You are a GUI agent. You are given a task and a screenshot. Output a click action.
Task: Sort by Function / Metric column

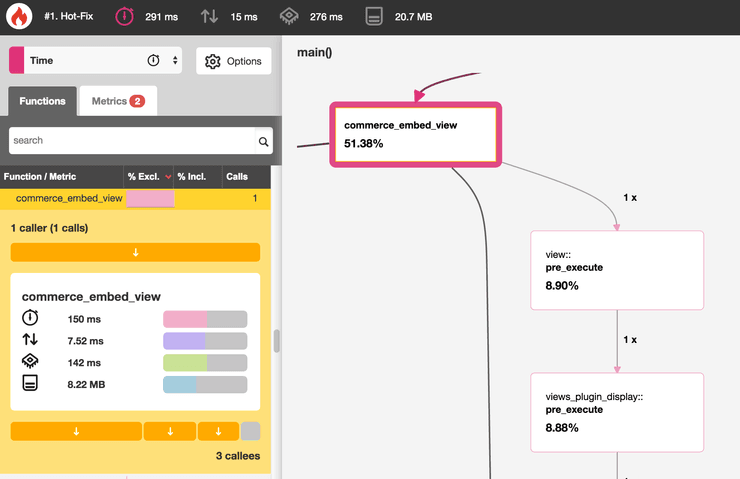(61, 176)
